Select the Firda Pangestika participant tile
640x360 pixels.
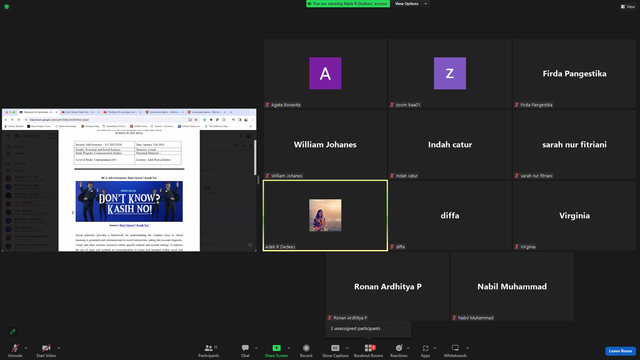tap(574, 73)
